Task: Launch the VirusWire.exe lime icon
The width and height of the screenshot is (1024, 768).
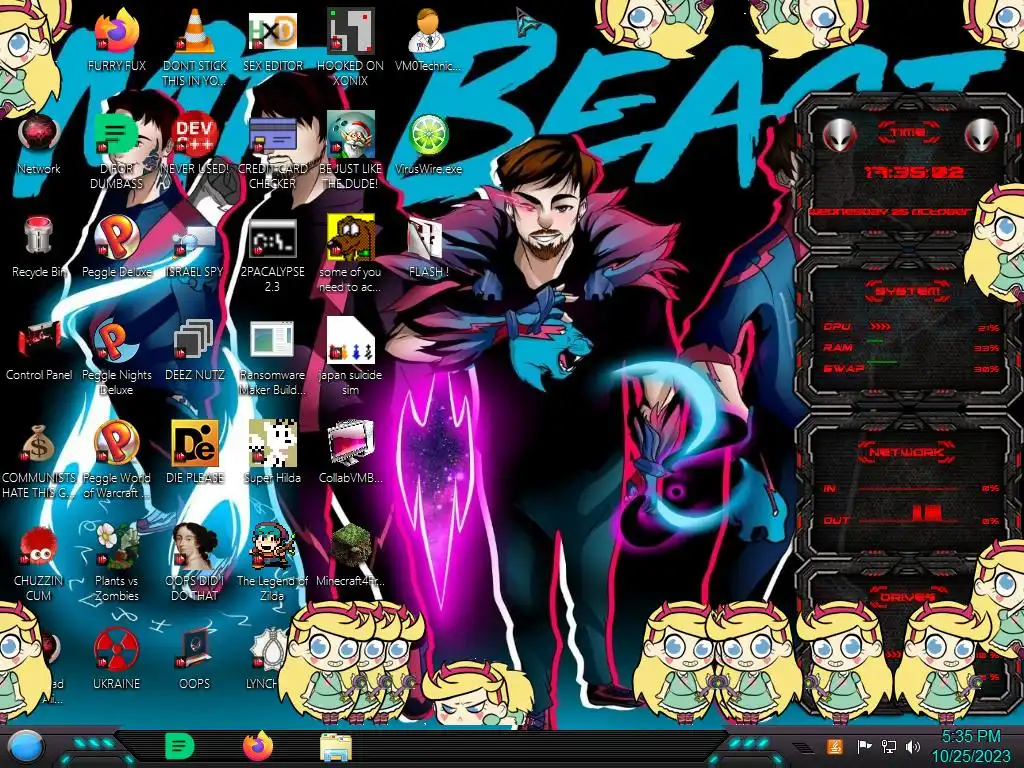Action: click(428, 135)
